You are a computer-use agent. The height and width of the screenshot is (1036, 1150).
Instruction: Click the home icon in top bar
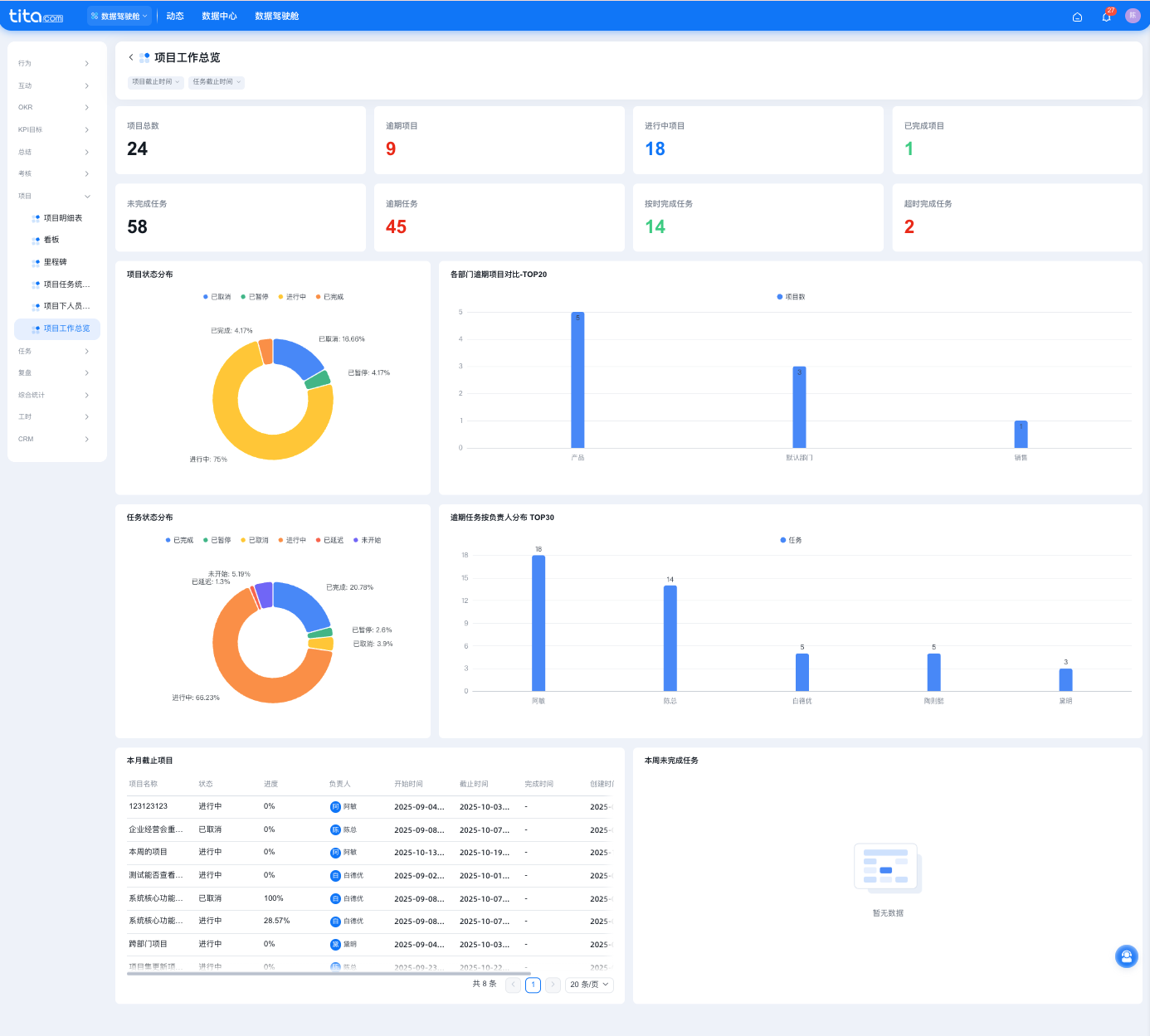tap(1077, 17)
